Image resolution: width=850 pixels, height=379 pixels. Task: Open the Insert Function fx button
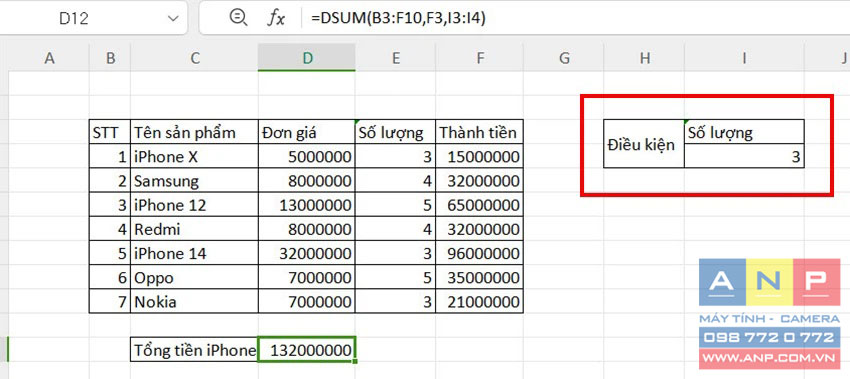click(276, 18)
